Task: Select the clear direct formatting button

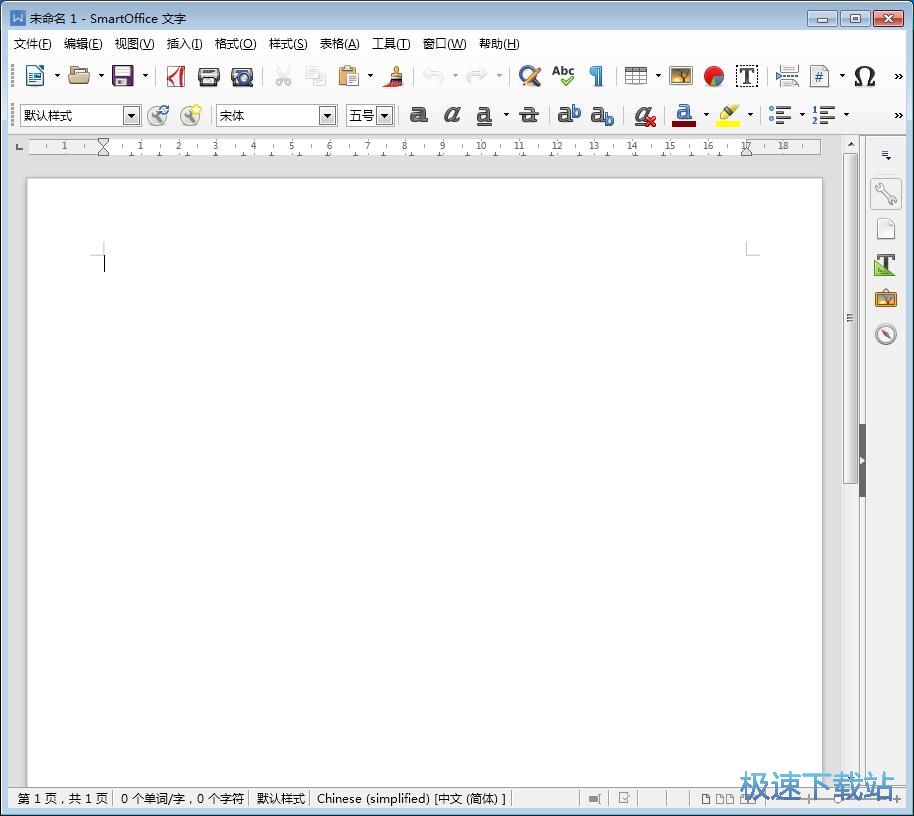Action: pos(644,115)
